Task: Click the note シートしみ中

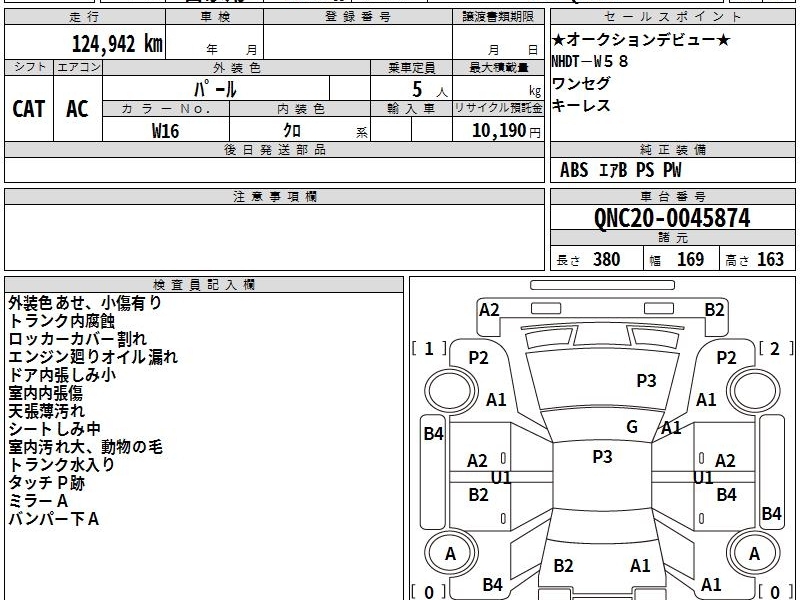Action: pyautogui.click(x=55, y=429)
